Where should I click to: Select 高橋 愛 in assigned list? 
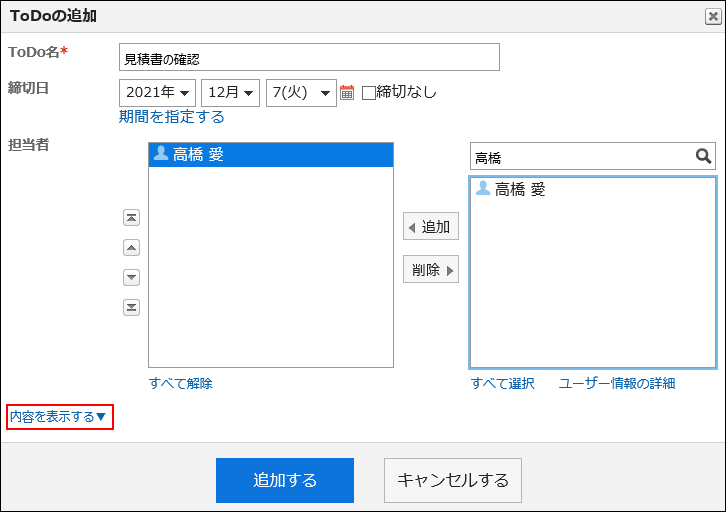click(271, 155)
